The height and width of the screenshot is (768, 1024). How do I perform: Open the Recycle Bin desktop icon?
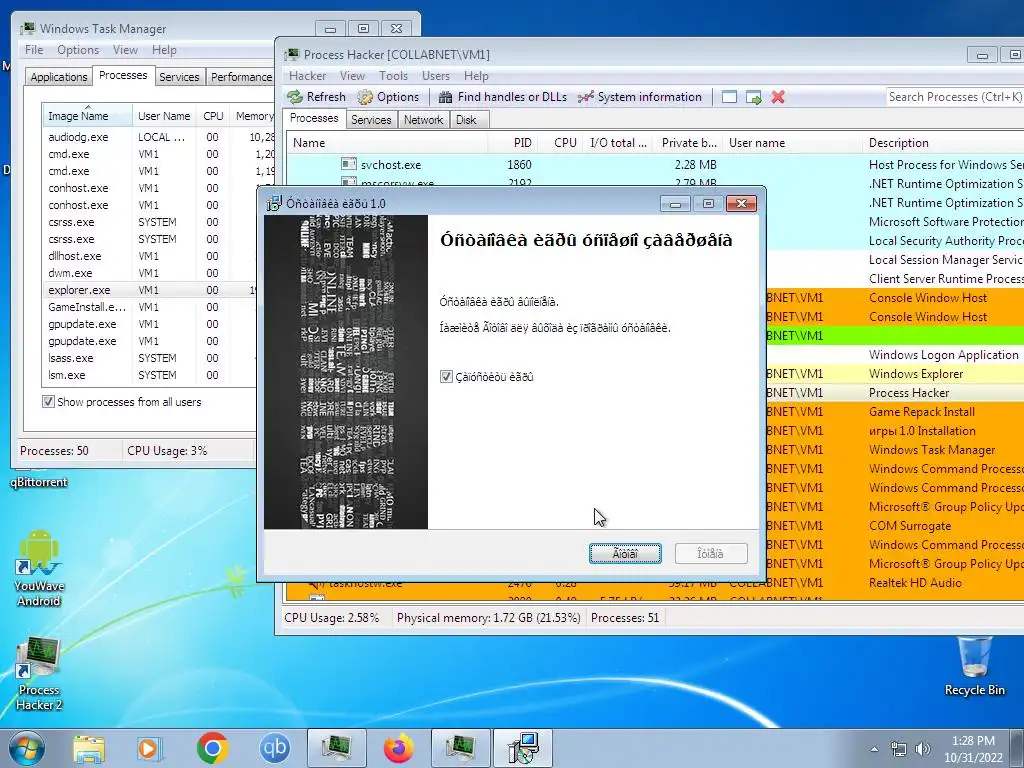[974, 666]
